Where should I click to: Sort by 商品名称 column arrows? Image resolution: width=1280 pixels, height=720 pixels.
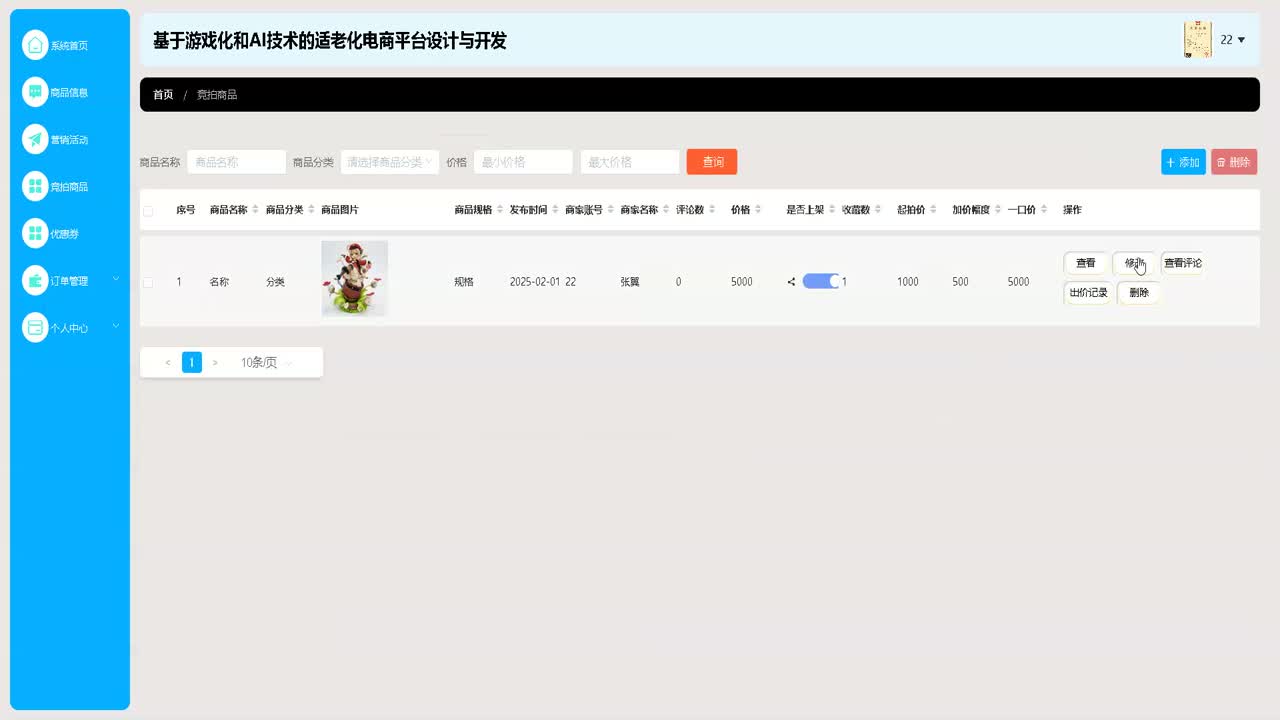tap(255, 210)
